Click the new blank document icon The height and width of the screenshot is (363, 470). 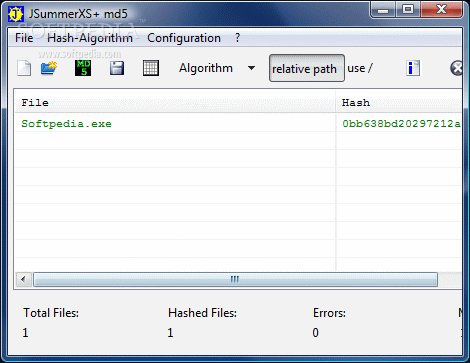(x=24, y=68)
